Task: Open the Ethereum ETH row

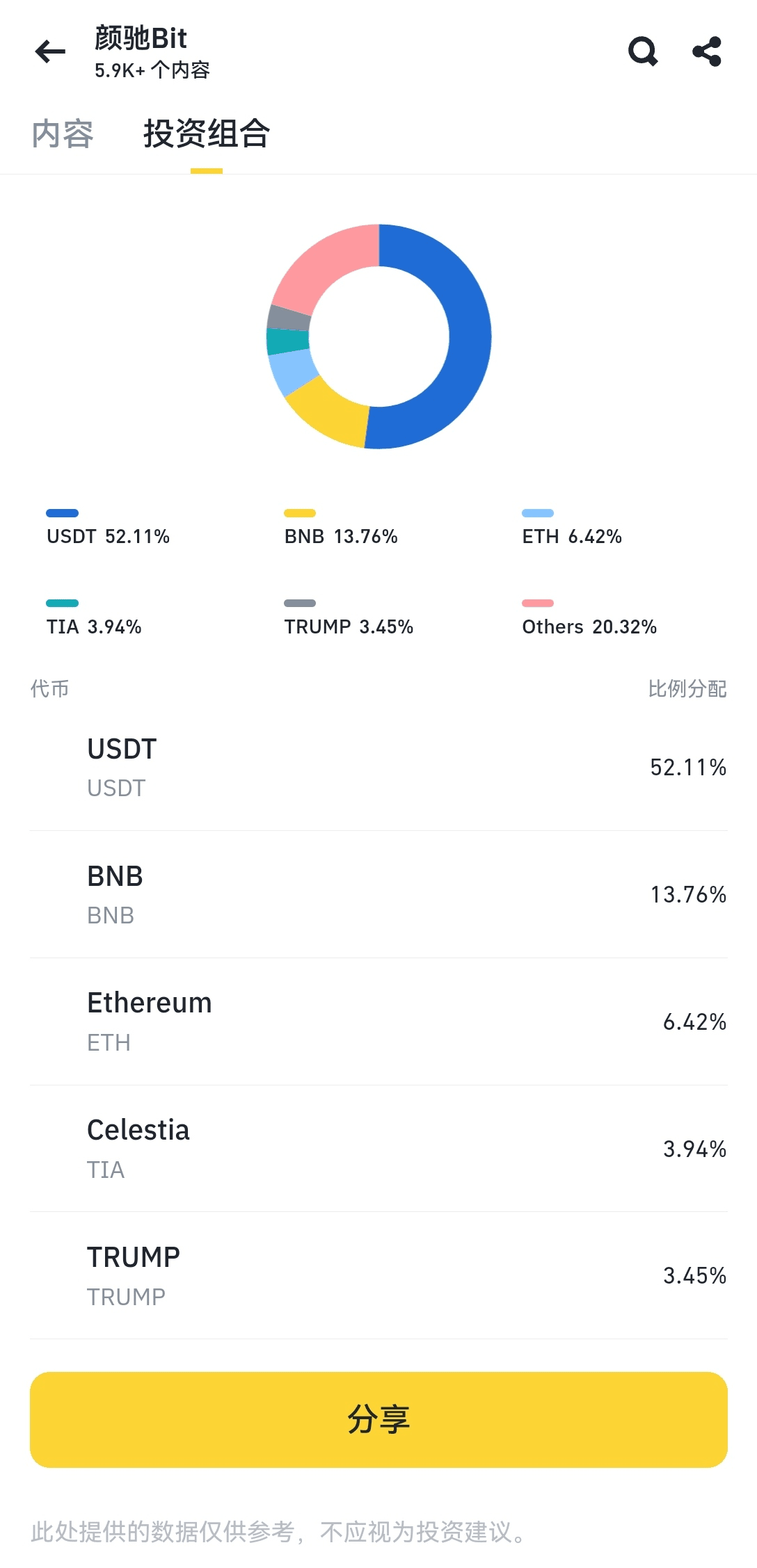Action: 378,1021
